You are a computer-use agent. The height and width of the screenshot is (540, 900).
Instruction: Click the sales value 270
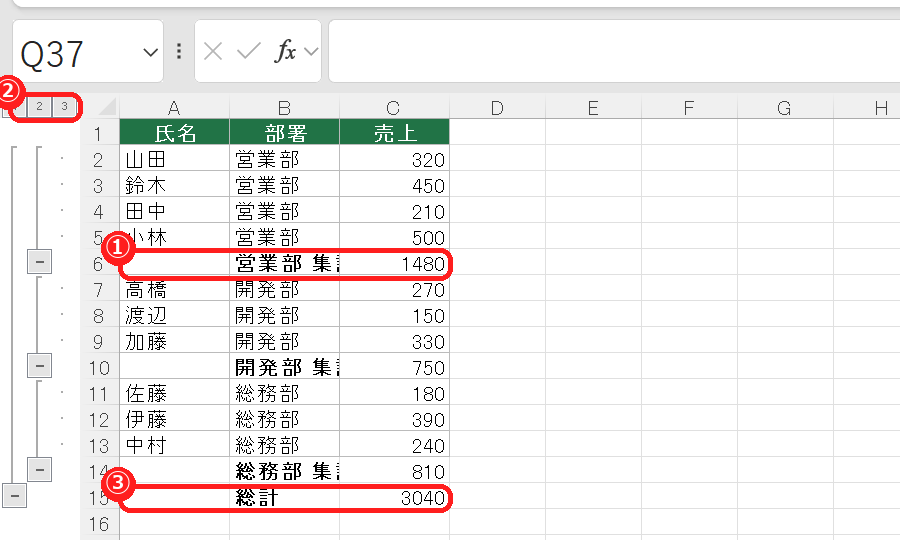394,289
